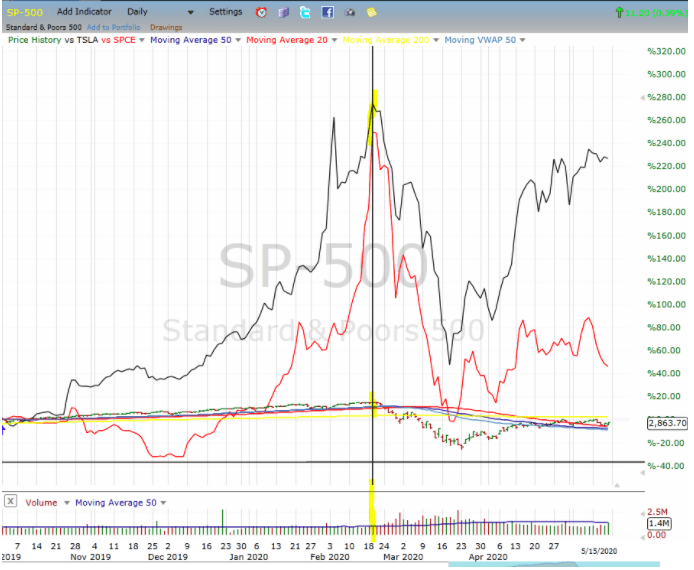The image size is (694, 570).
Task: Expand Moving Average 50 dropdown arrow
Action: (238, 40)
